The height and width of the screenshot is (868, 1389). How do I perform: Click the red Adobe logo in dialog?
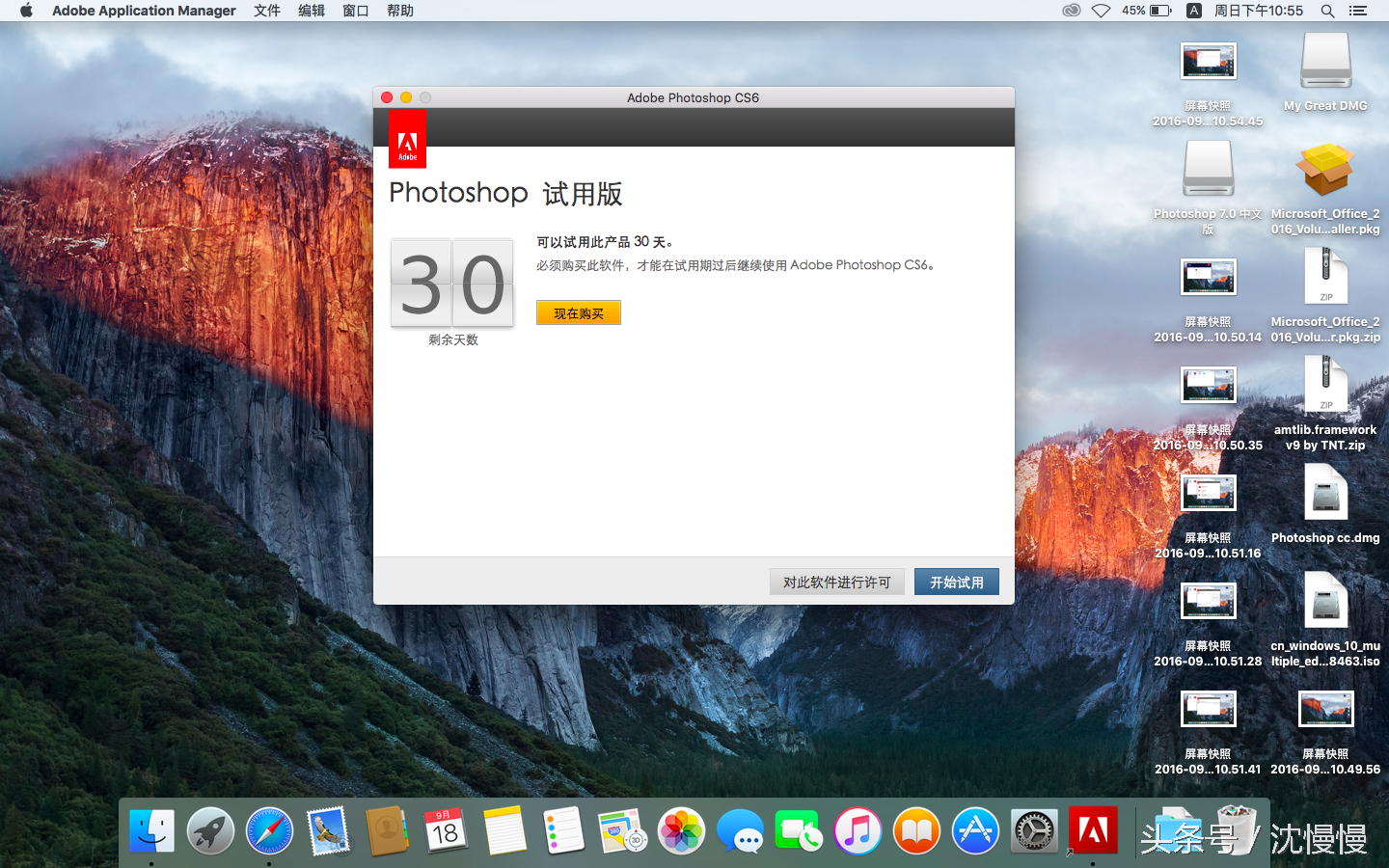407,139
